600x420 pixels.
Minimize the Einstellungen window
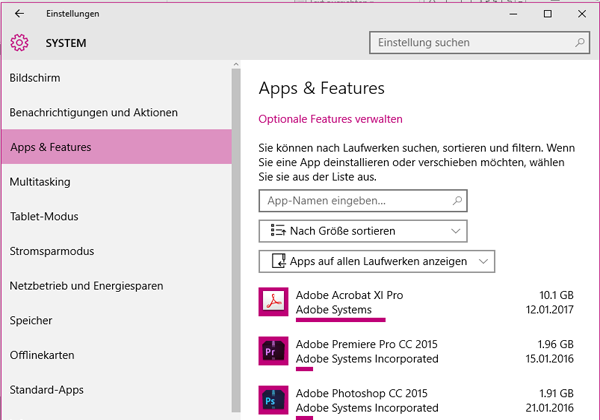pyautogui.click(x=514, y=14)
